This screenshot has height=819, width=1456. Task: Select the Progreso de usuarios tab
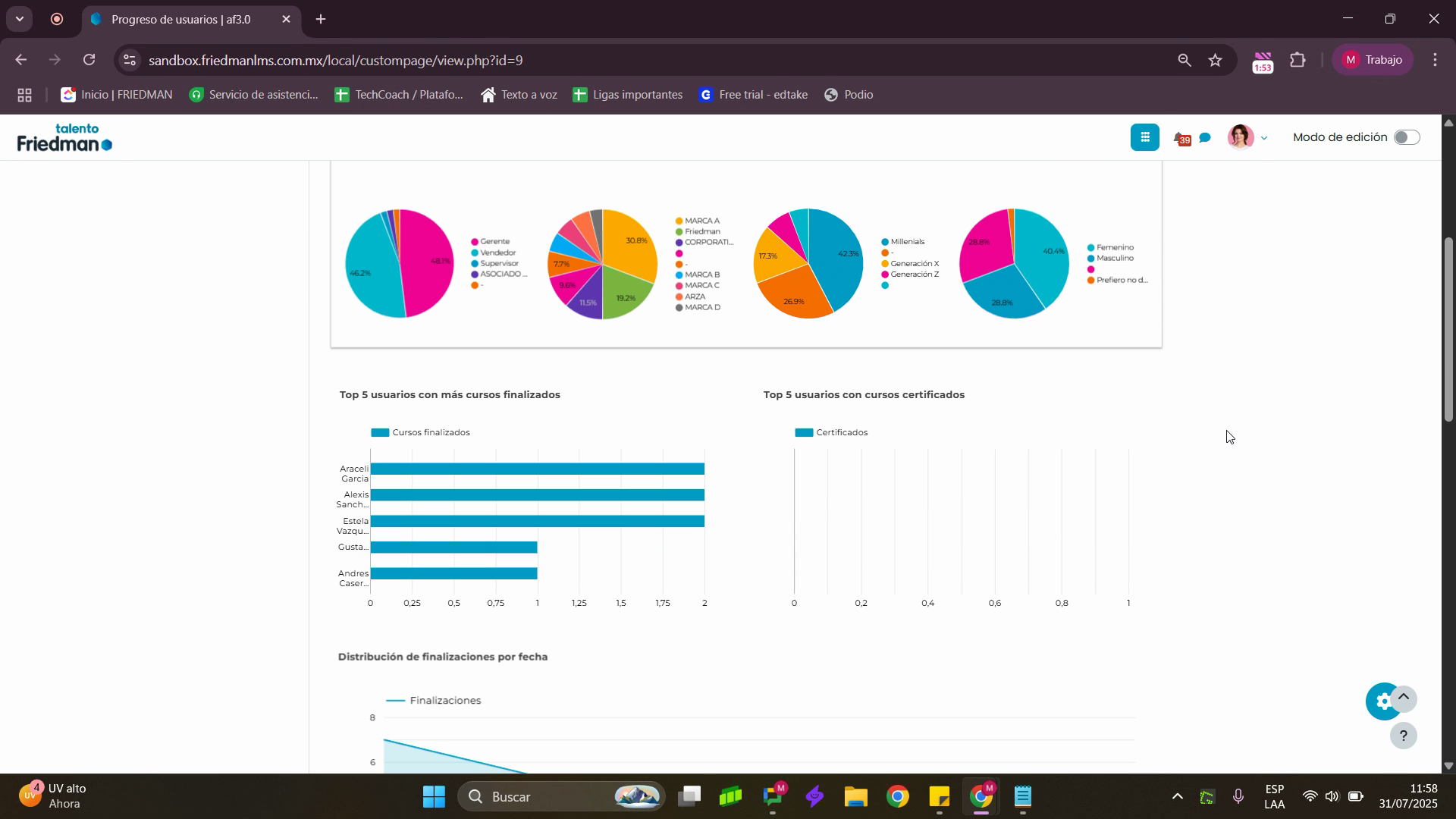(182, 19)
